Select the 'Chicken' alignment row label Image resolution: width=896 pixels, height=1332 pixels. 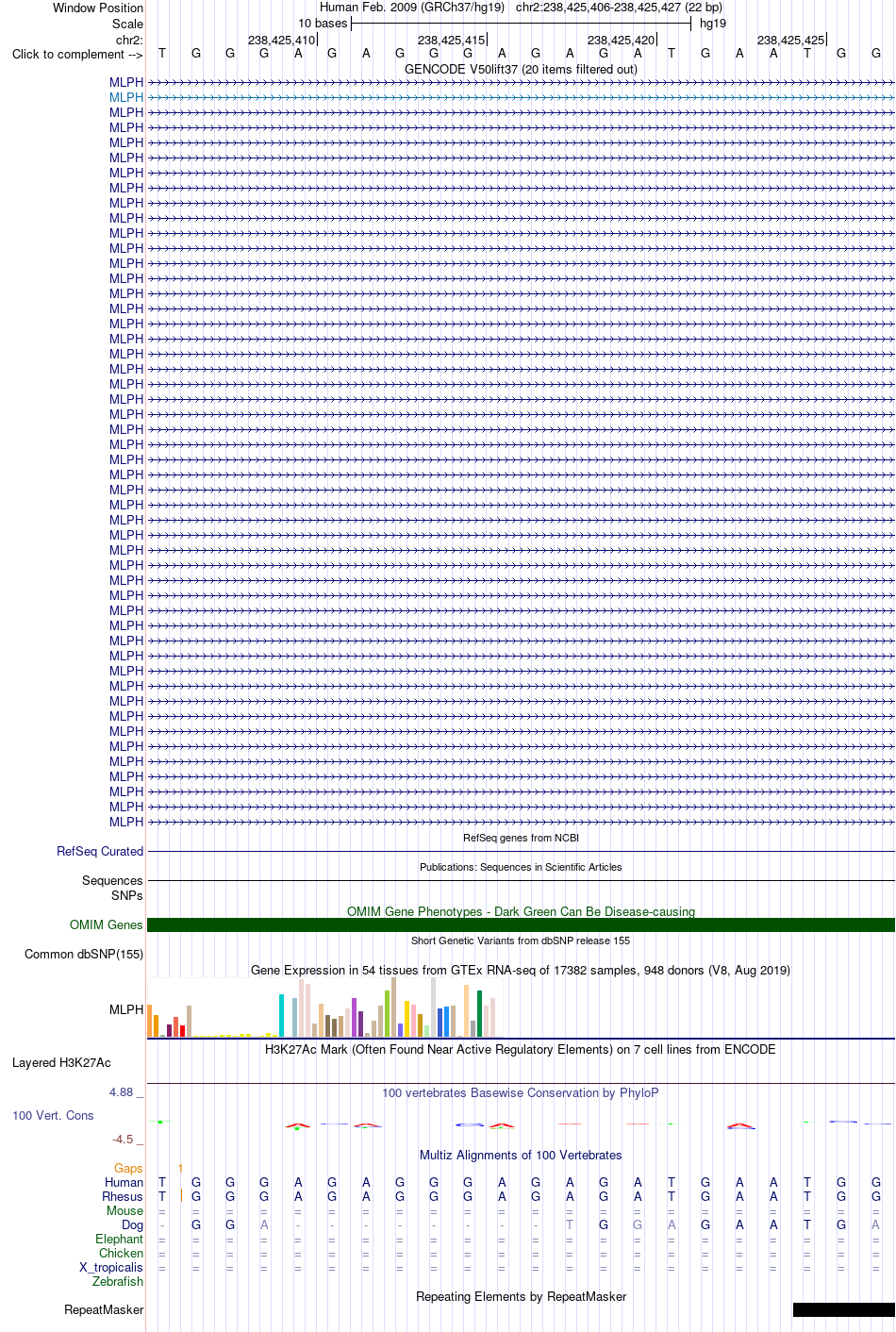(122, 1253)
